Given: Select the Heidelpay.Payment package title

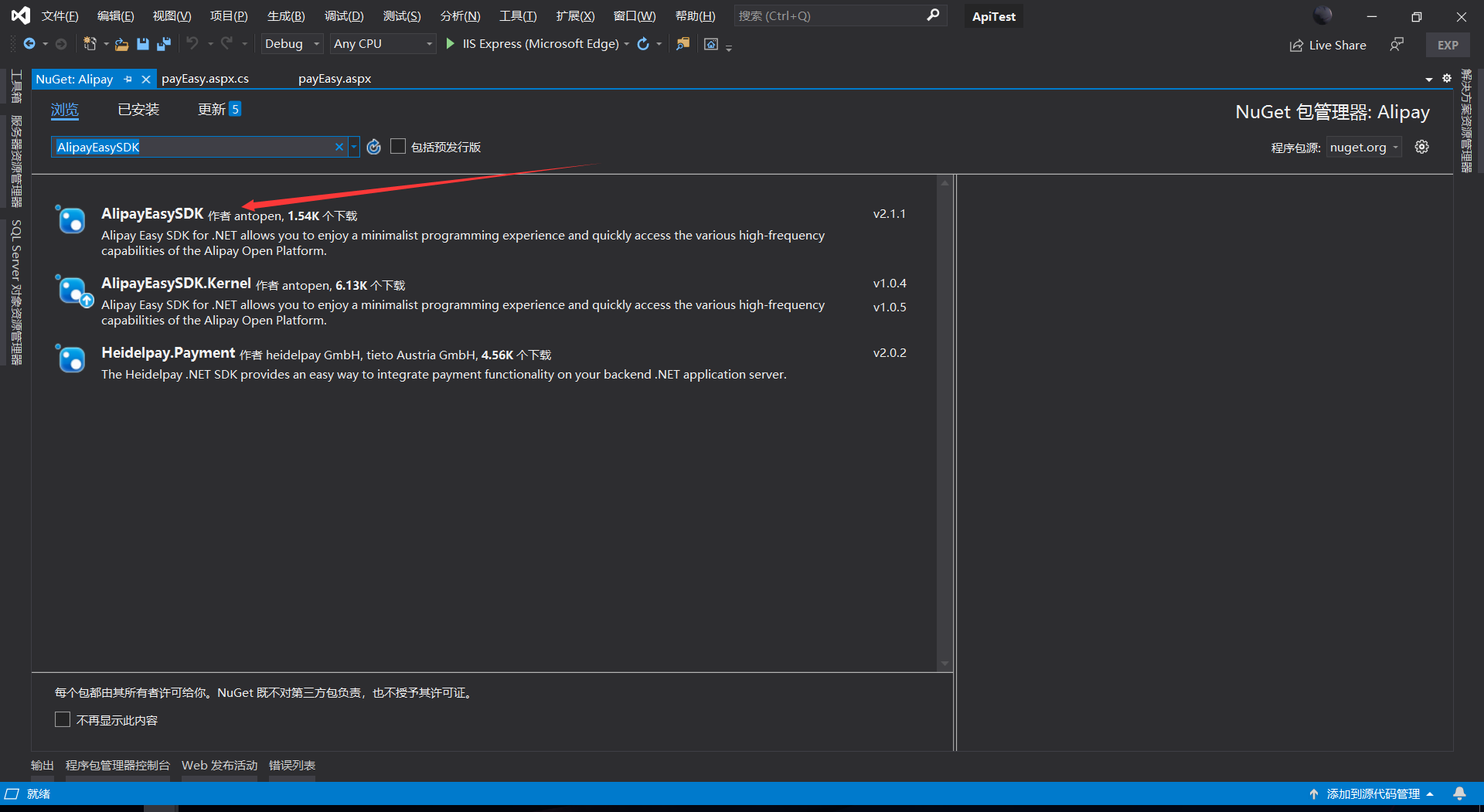Looking at the screenshot, I should 168,352.
